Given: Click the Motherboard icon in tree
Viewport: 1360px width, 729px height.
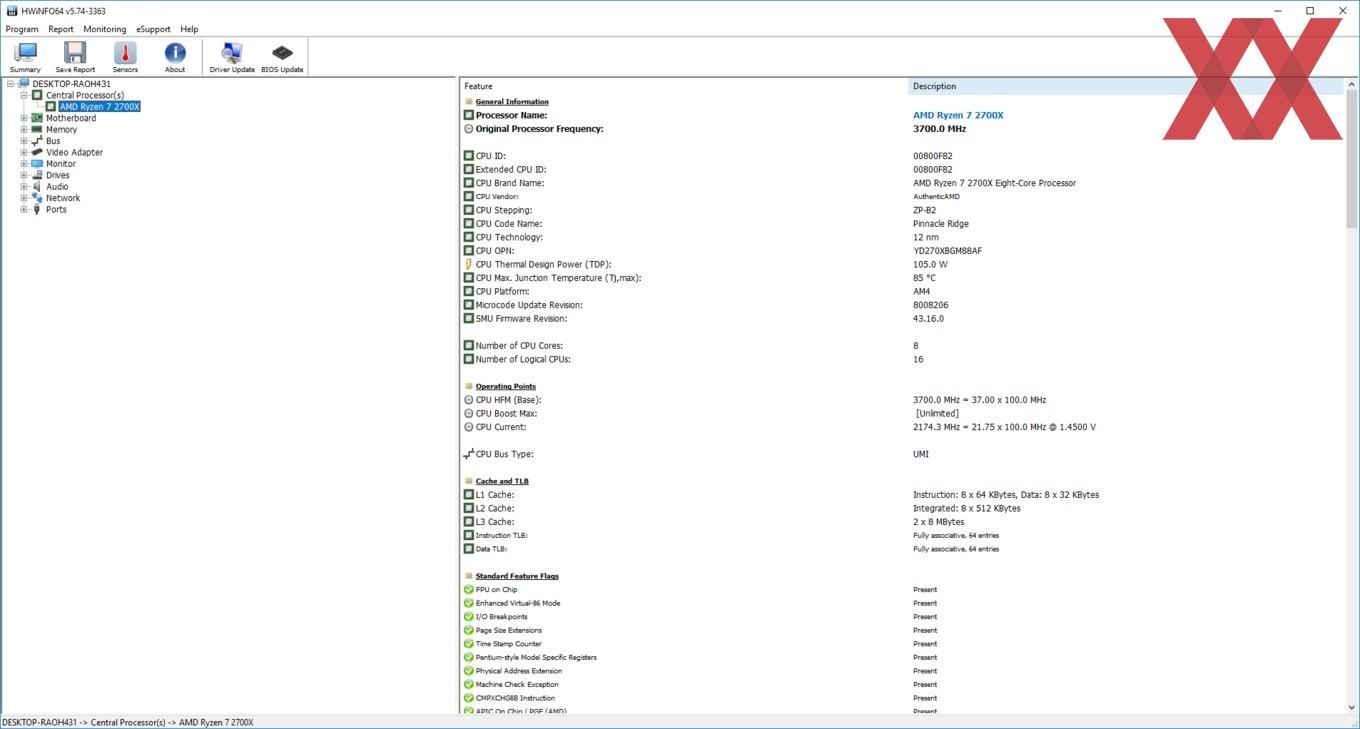Looking at the screenshot, I should [x=37, y=118].
